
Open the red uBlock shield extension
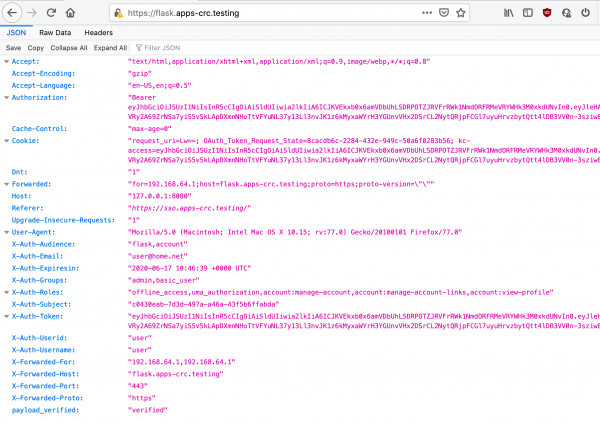pos(546,13)
